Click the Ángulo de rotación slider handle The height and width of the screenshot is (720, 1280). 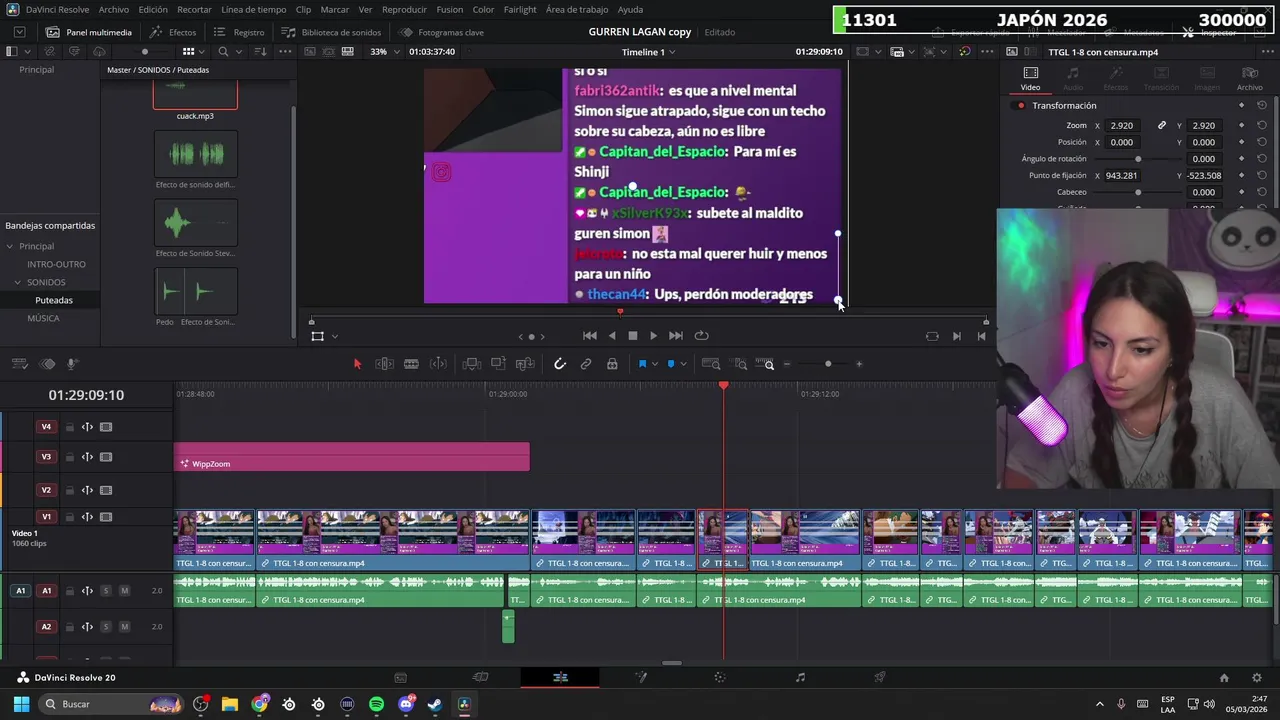click(x=1138, y=159)
